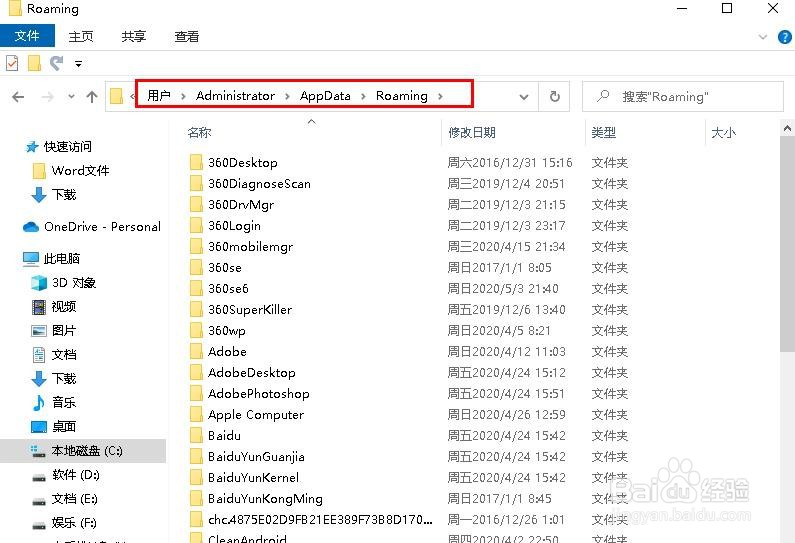Click Administrator in the address breadcrumb

click(x=235, y=95)
